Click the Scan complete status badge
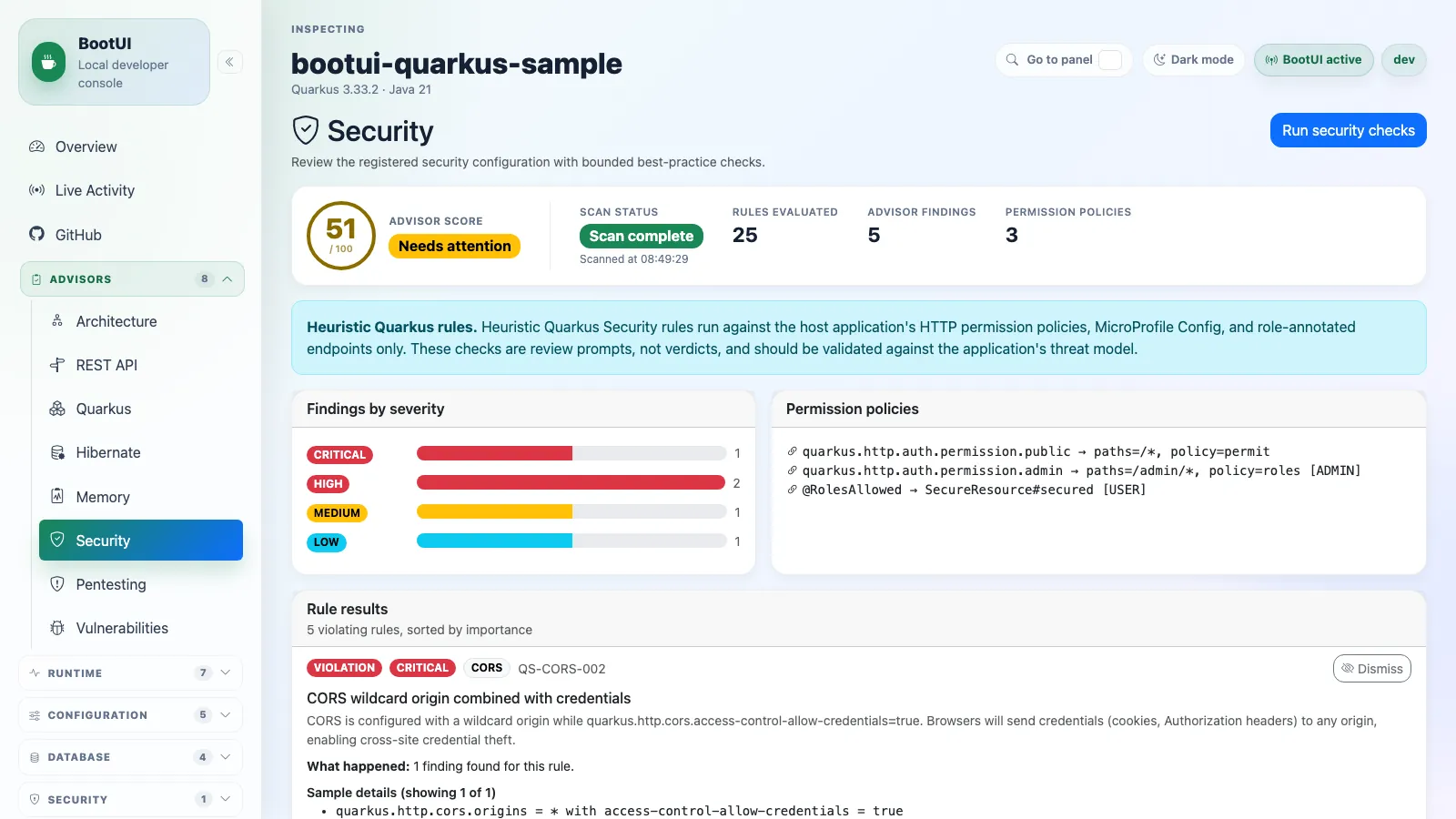Viewport: 1456px width, 819px height. 641,237
